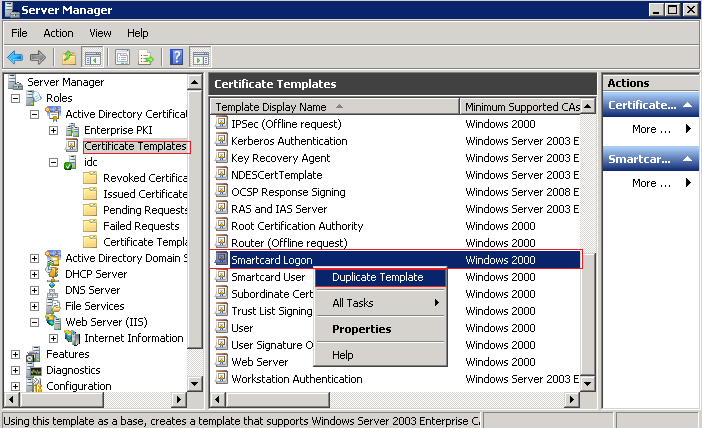The height and width of the screenshot is (428, 702).
Task: Open the File menu
Action: [x=19, y=33]
